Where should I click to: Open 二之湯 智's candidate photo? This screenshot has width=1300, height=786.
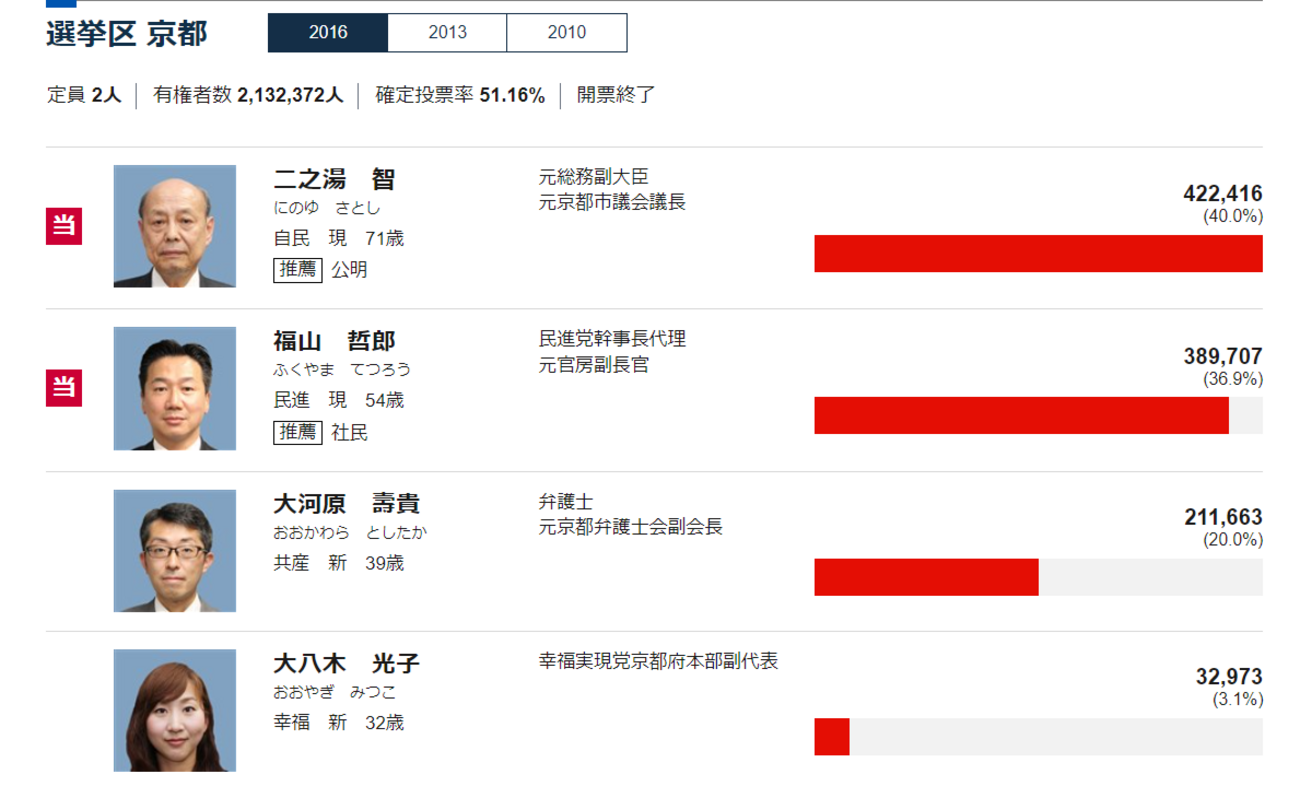(175, 226)
